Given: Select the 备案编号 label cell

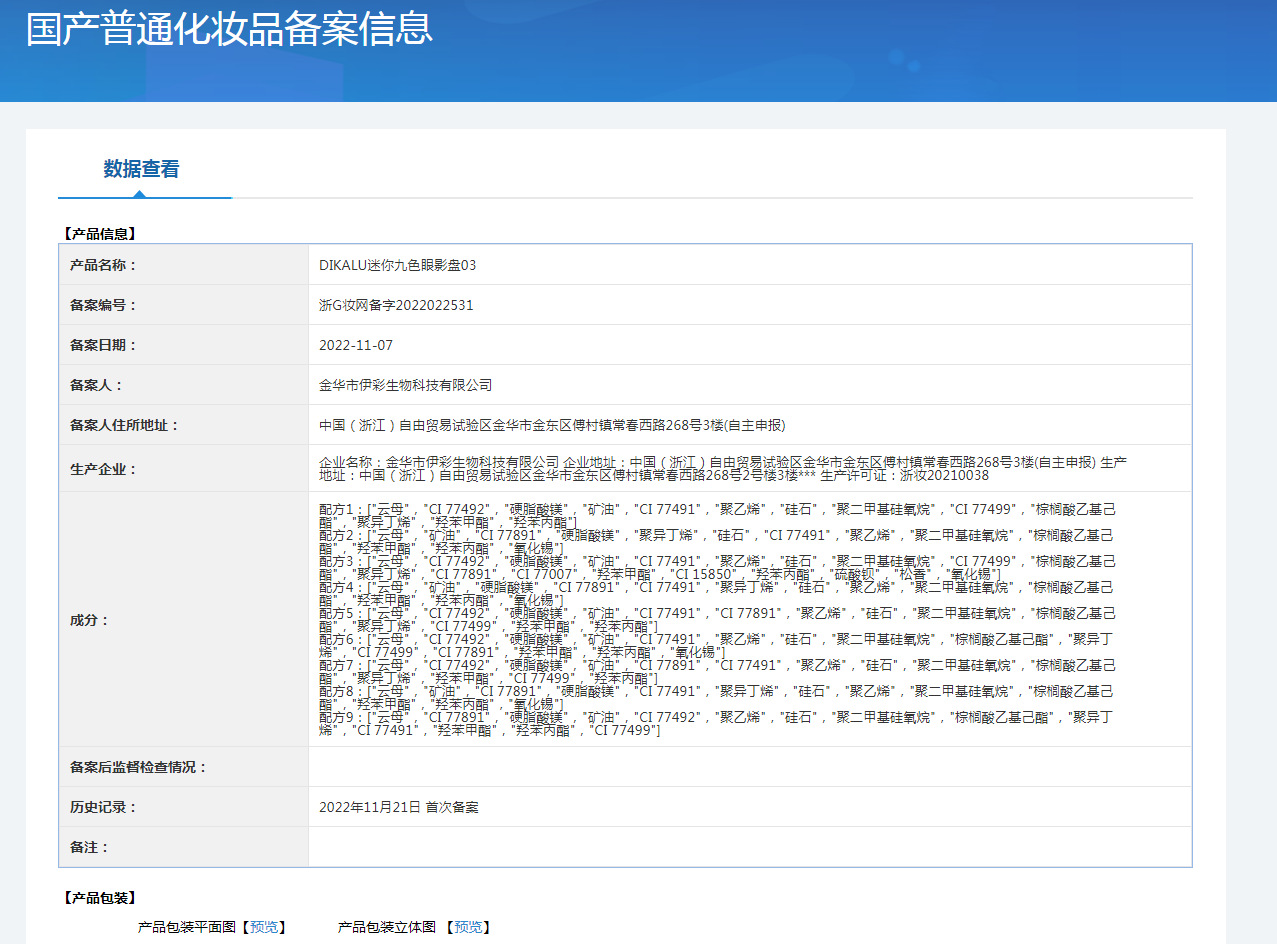Looking at the screenshot, I should coord(184,305).
